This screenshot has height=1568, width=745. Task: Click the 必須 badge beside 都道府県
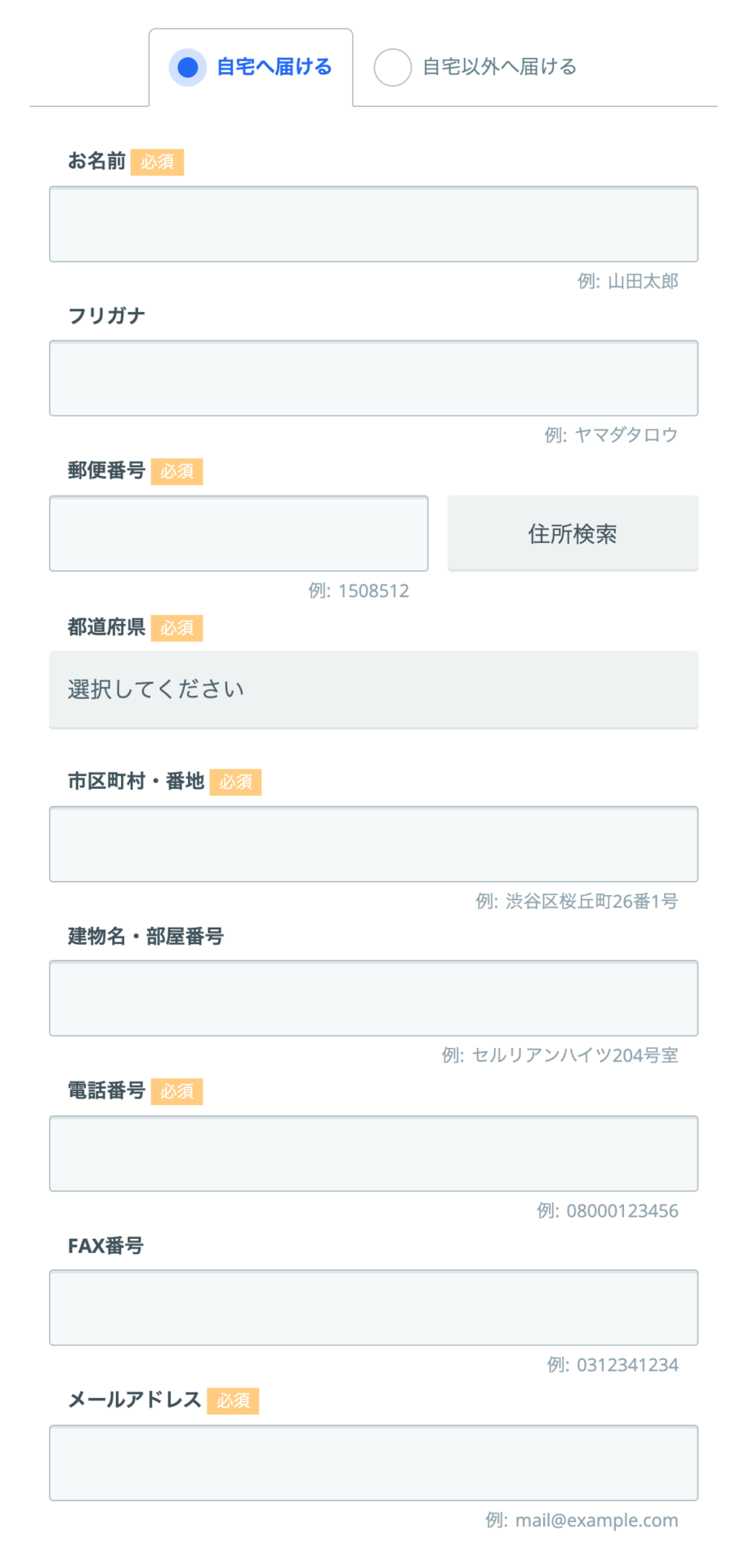tap(177, 628)
